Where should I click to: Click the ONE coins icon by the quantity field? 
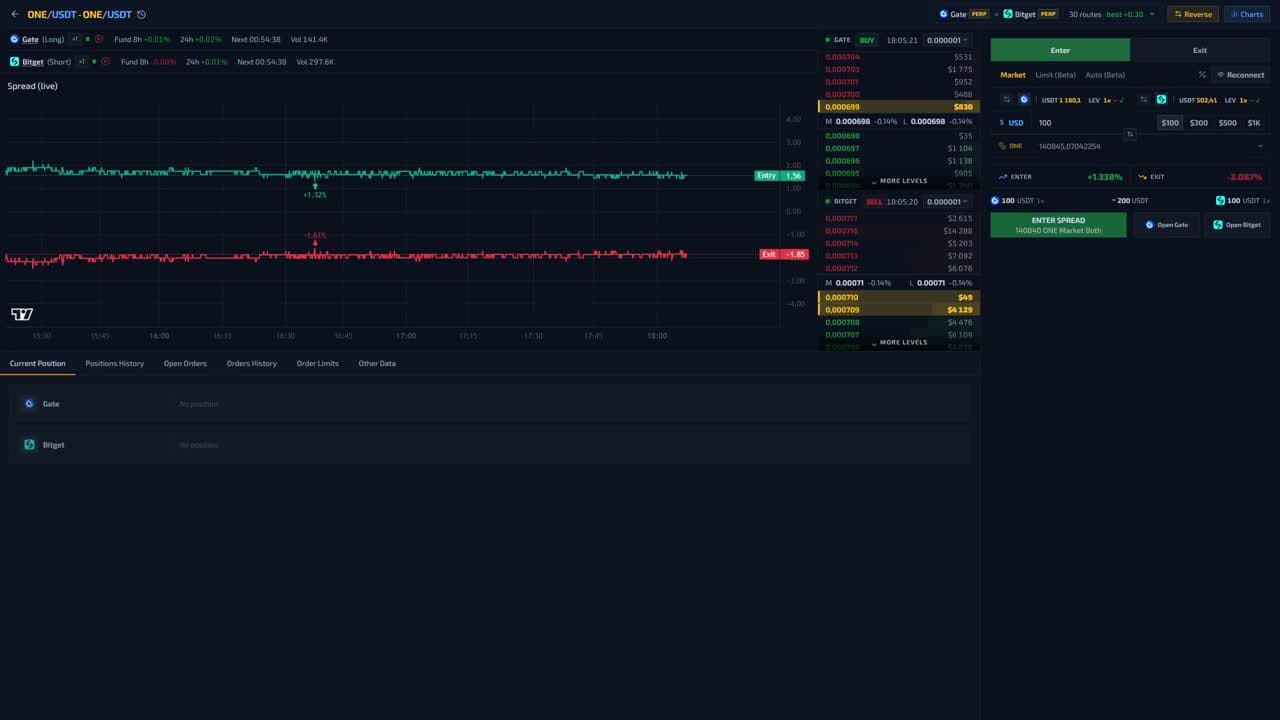[x=1002, y=146]
